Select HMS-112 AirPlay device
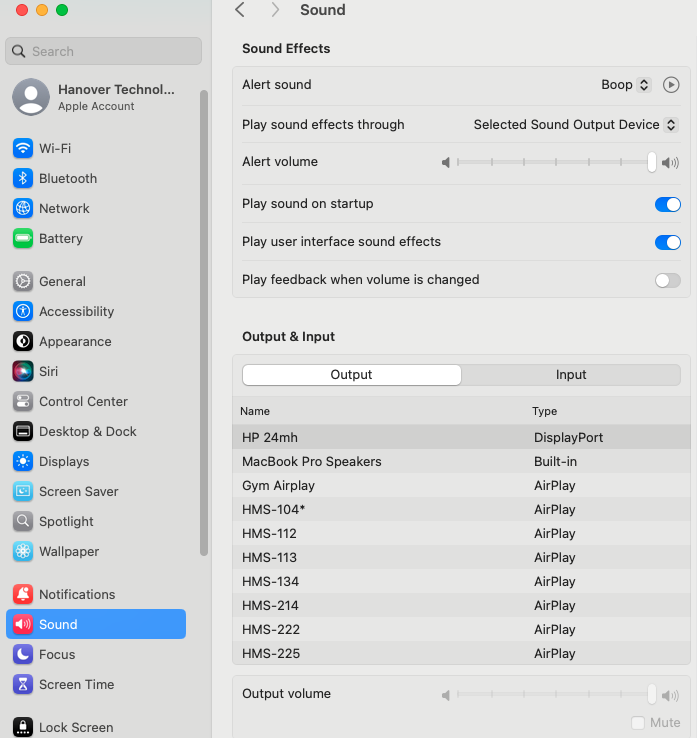 [x=461, y=533]
